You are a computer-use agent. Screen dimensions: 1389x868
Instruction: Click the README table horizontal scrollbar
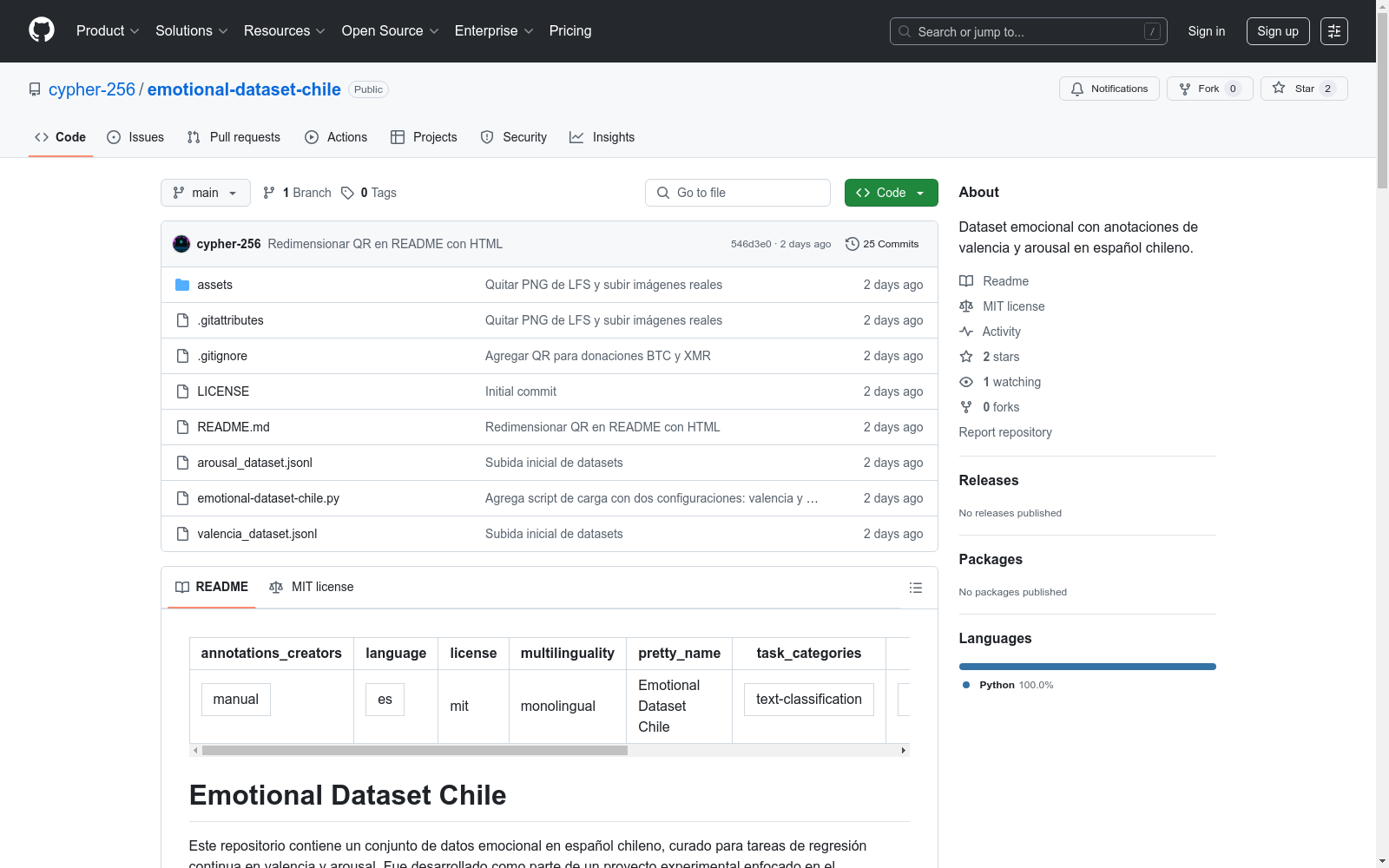415,750
